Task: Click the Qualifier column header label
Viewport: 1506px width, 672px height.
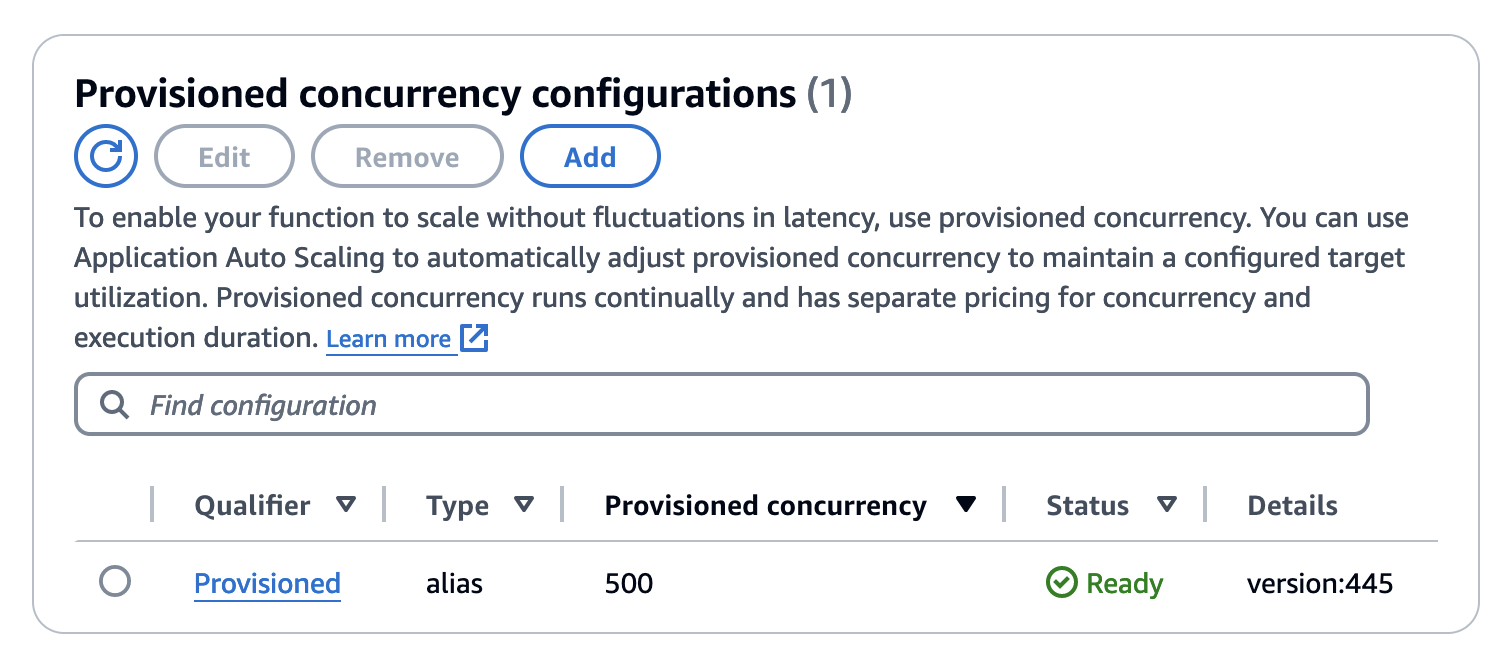Action: click(x=252, y=506)
